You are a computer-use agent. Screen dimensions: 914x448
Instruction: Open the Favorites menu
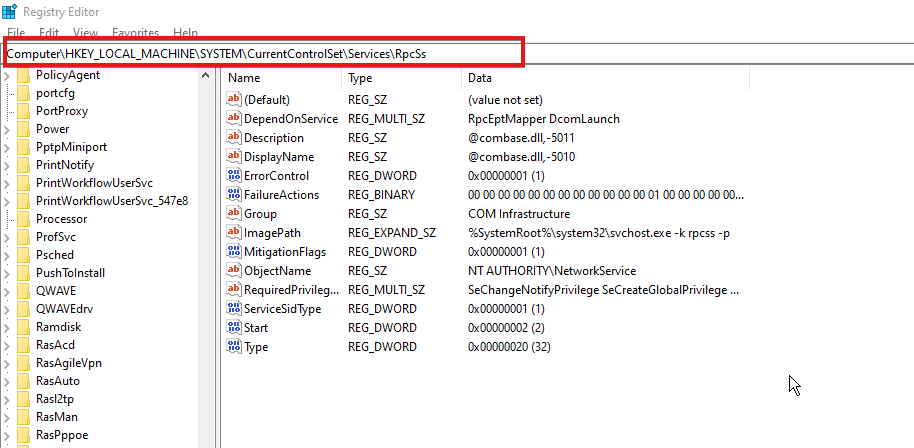coord(136,33)
